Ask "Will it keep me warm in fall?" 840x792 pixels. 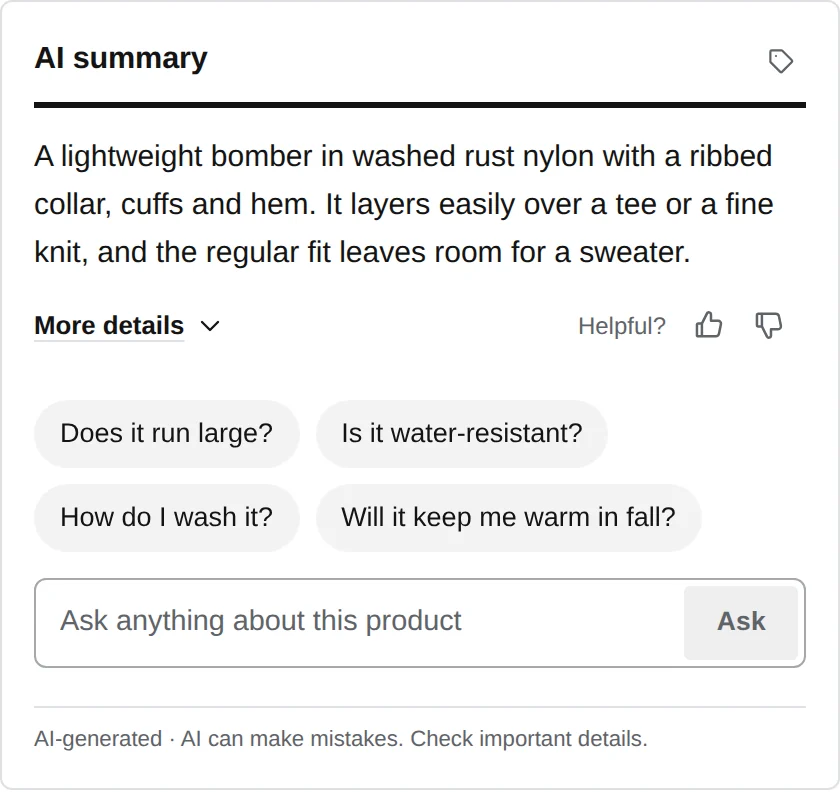pos(508,518)
